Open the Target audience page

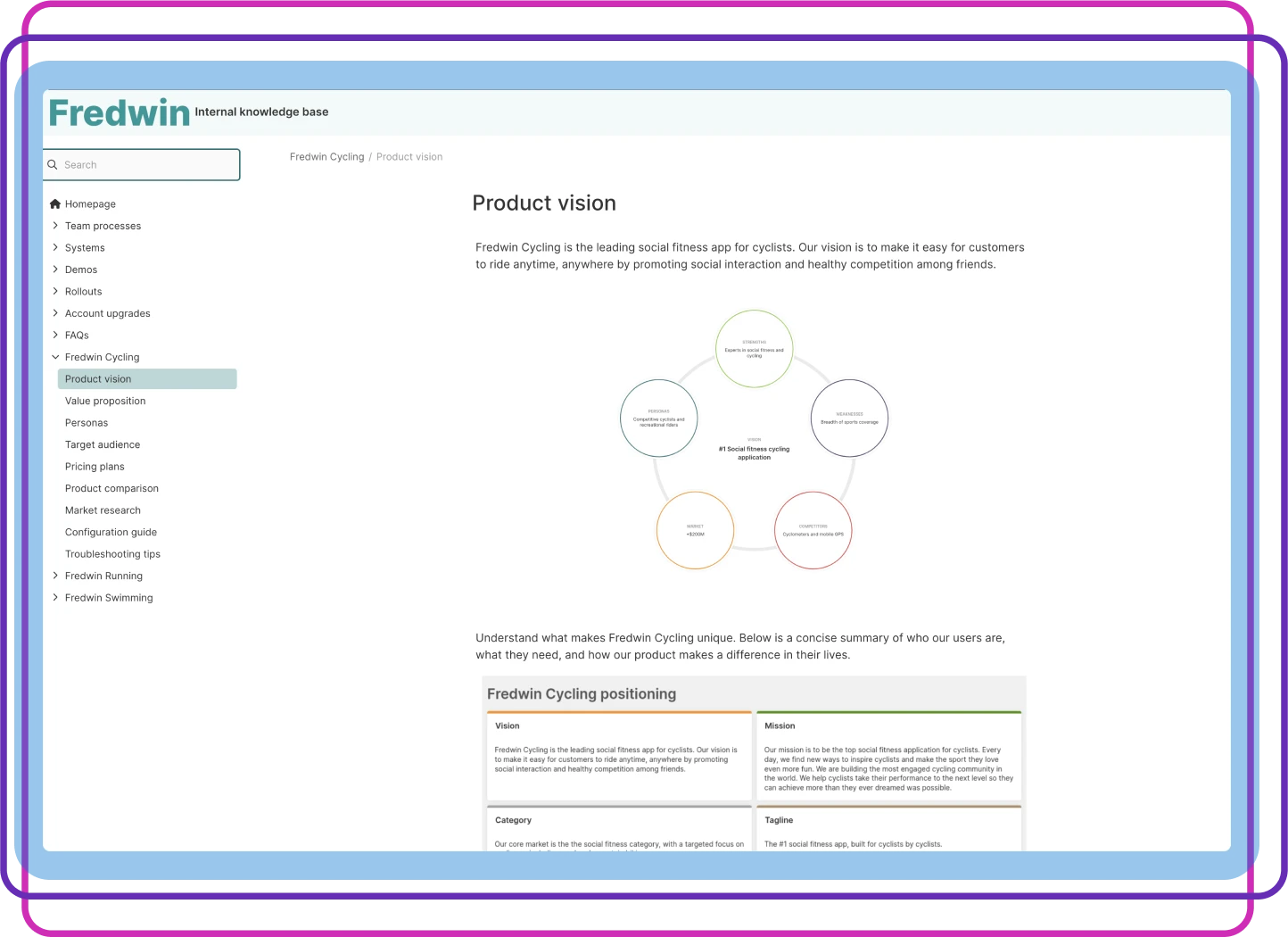click(x=103, y=445)
